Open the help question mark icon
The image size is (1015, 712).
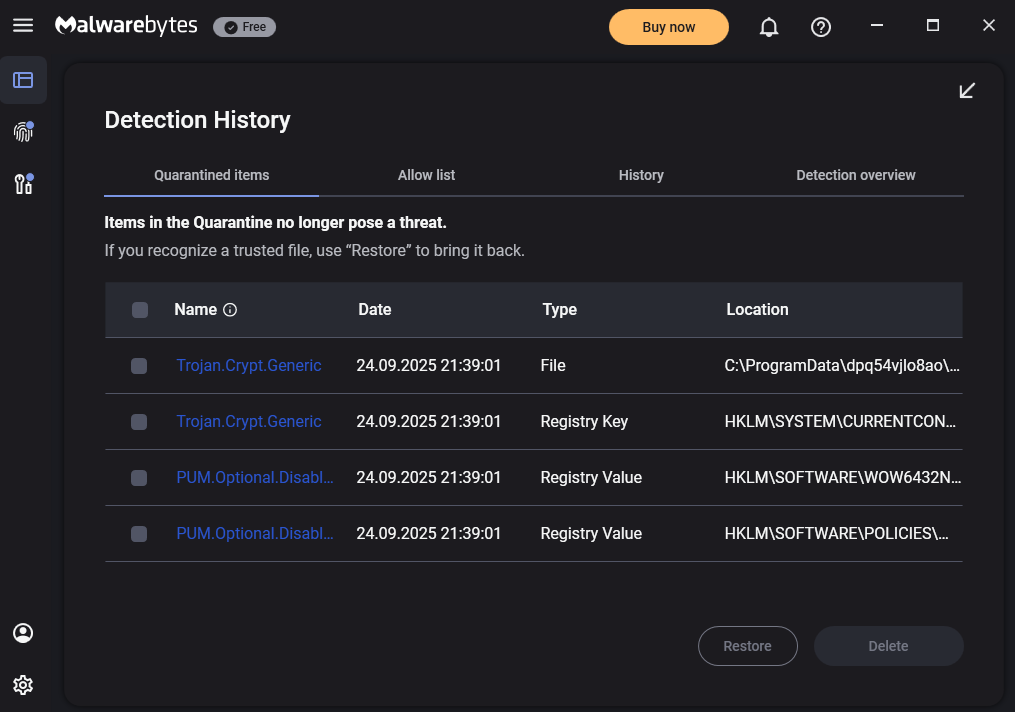click(x=821, y=27)
